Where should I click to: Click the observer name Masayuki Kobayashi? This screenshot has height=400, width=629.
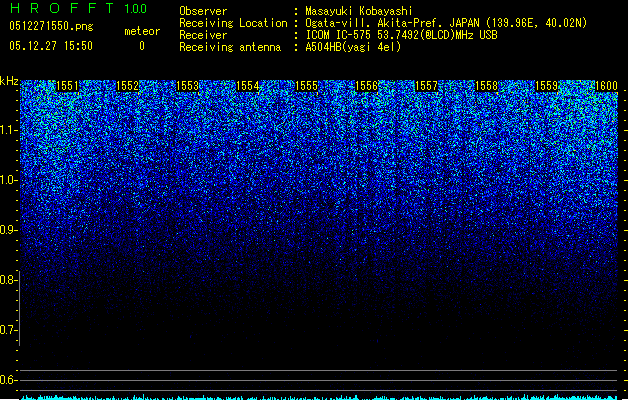pos(359,11)
